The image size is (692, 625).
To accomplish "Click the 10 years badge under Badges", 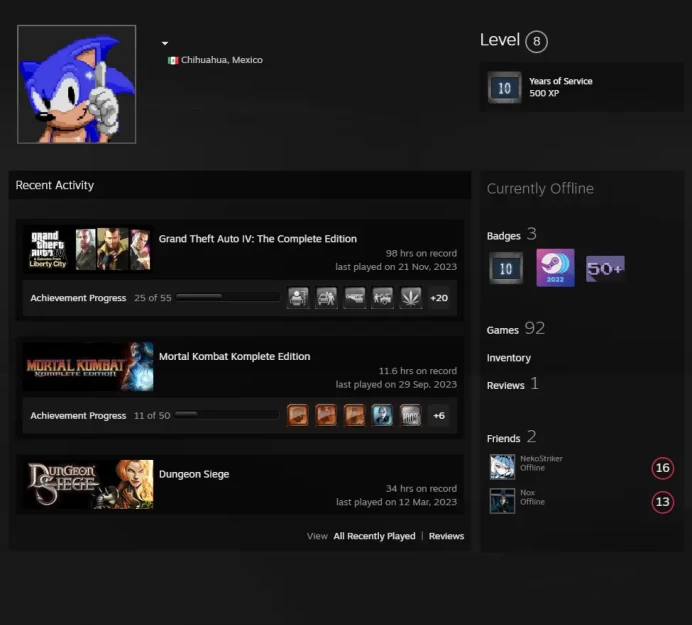I will point(506,268).
